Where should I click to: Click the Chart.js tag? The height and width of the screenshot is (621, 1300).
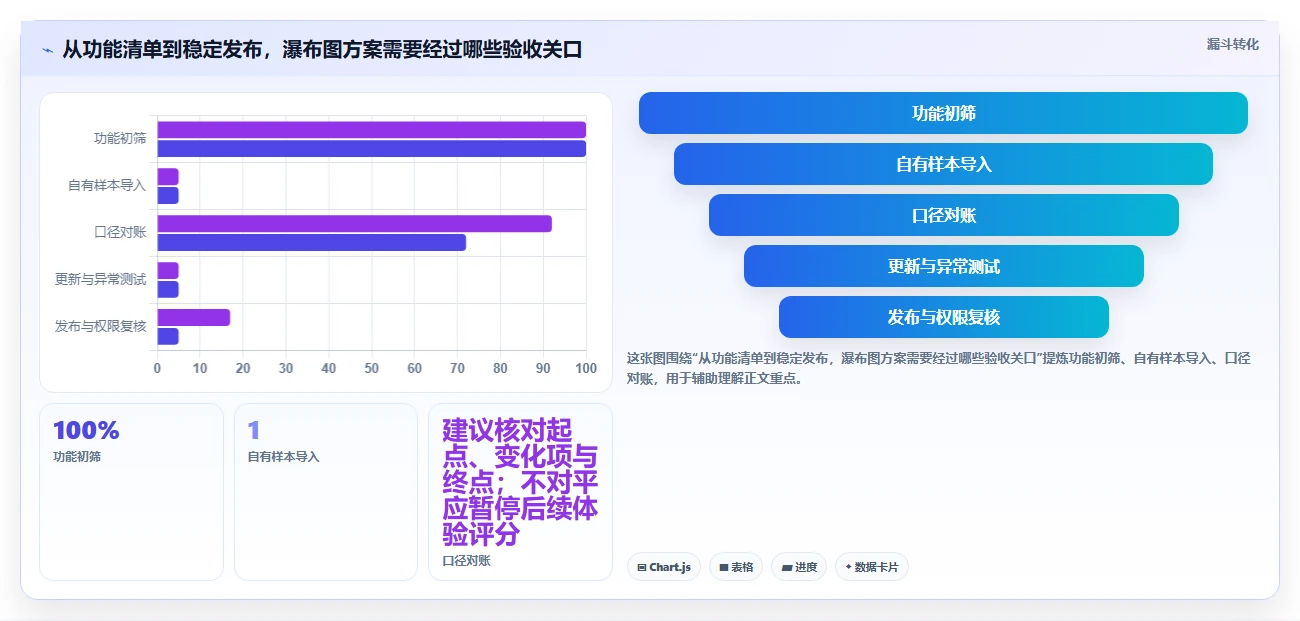click(x=664, y=567)
